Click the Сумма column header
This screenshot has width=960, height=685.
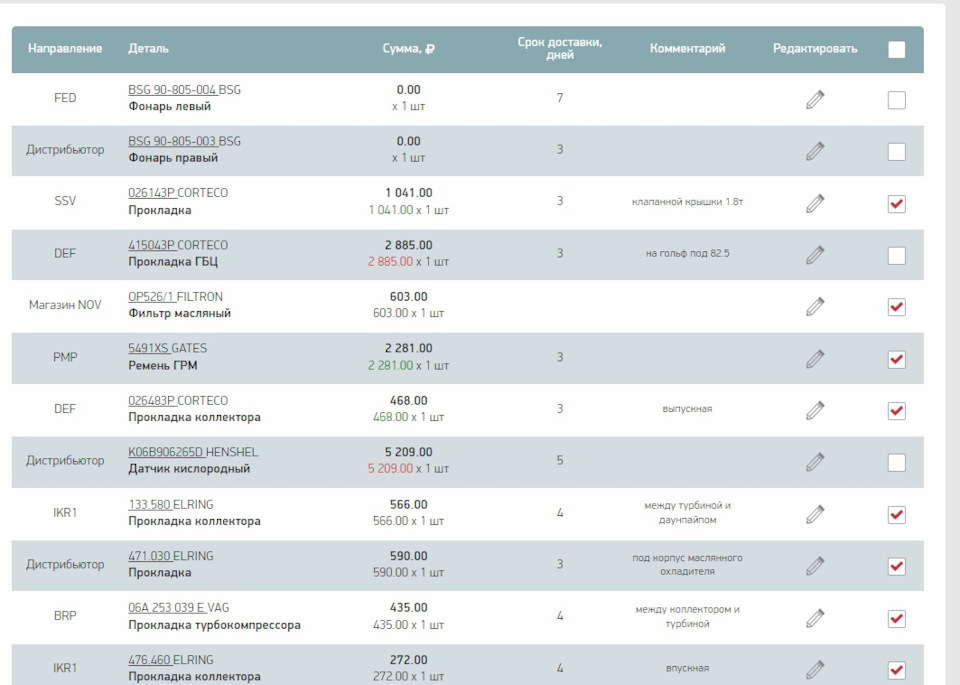[408, 49]
